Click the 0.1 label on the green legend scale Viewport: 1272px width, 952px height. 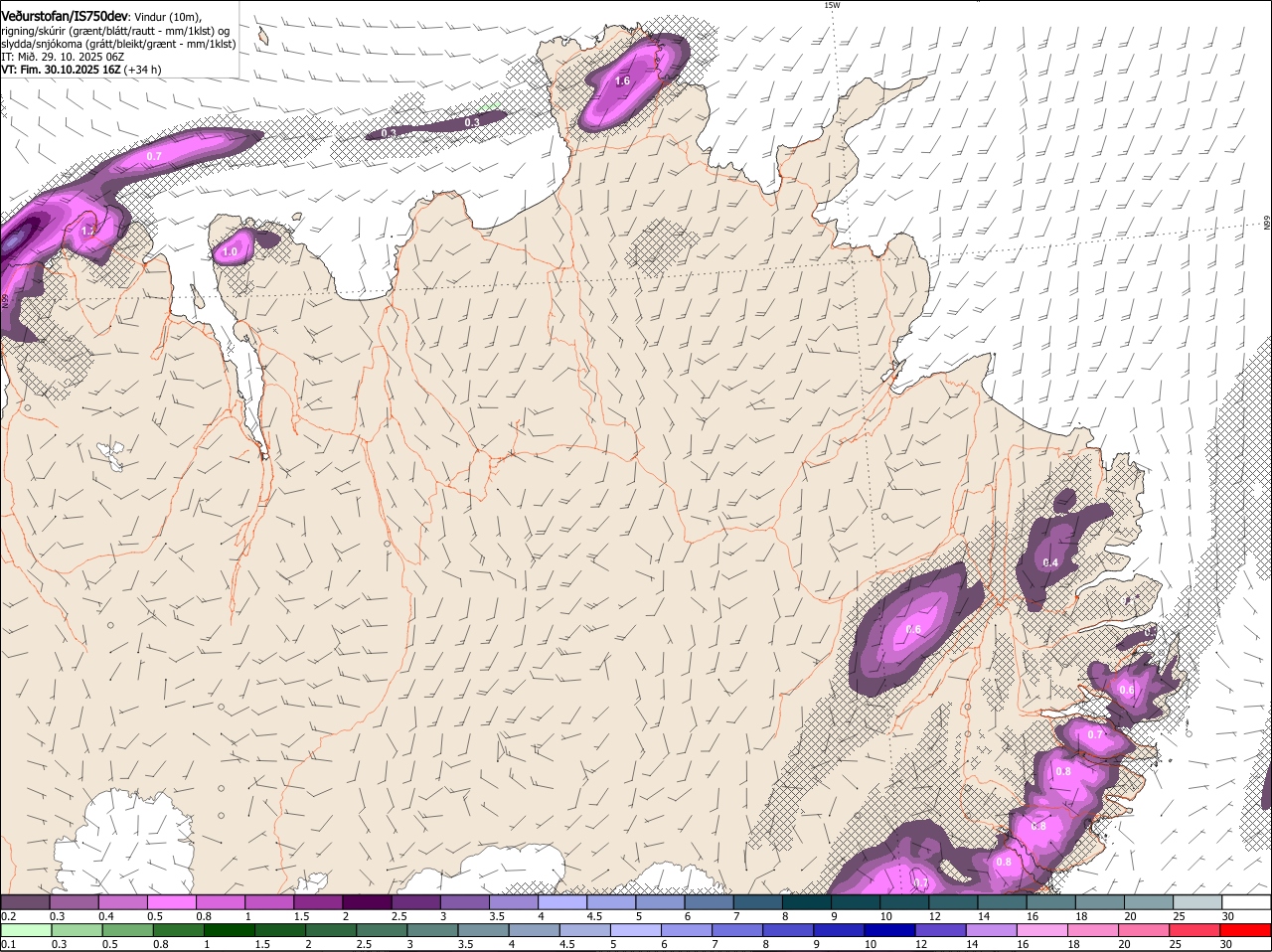tap(8, 944)
